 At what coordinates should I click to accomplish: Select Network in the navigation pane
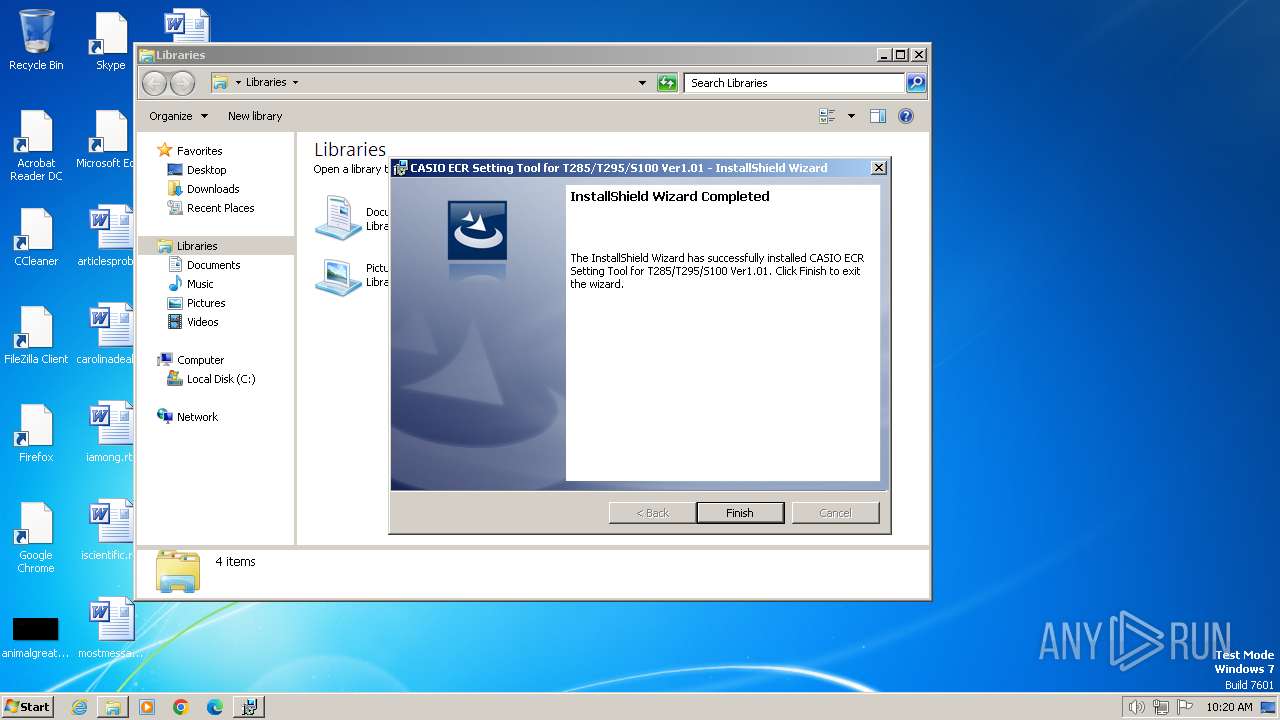coord(197,417)
